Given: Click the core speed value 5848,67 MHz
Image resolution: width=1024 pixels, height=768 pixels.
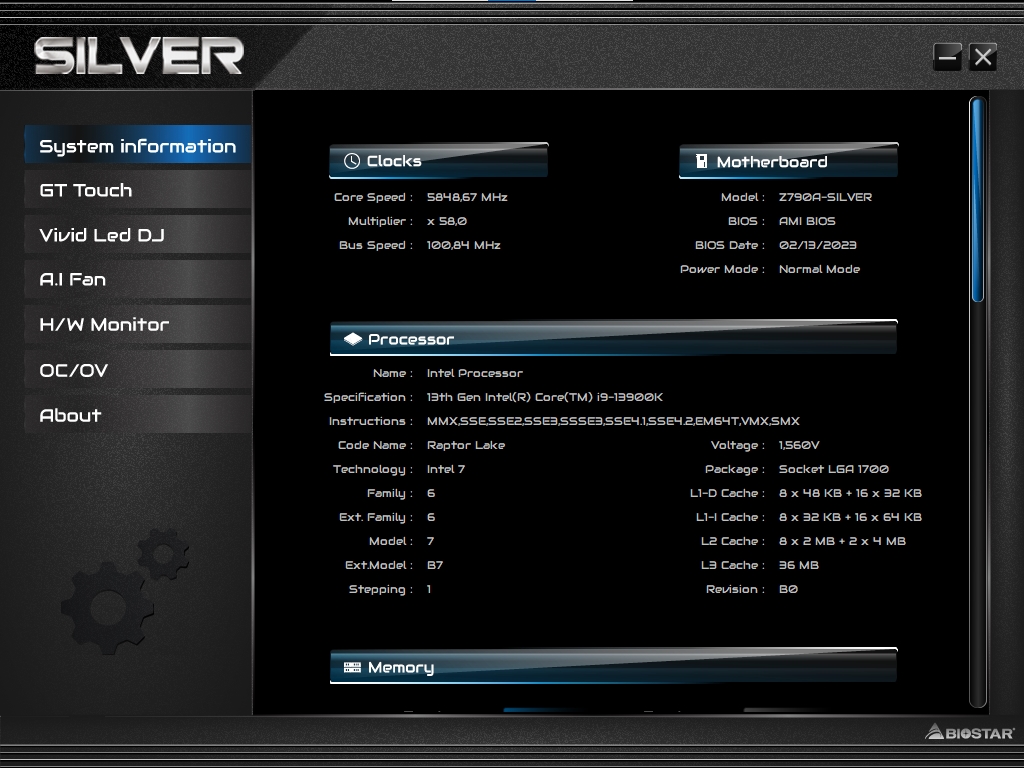Looking at the screenshot, I should 467,197.
